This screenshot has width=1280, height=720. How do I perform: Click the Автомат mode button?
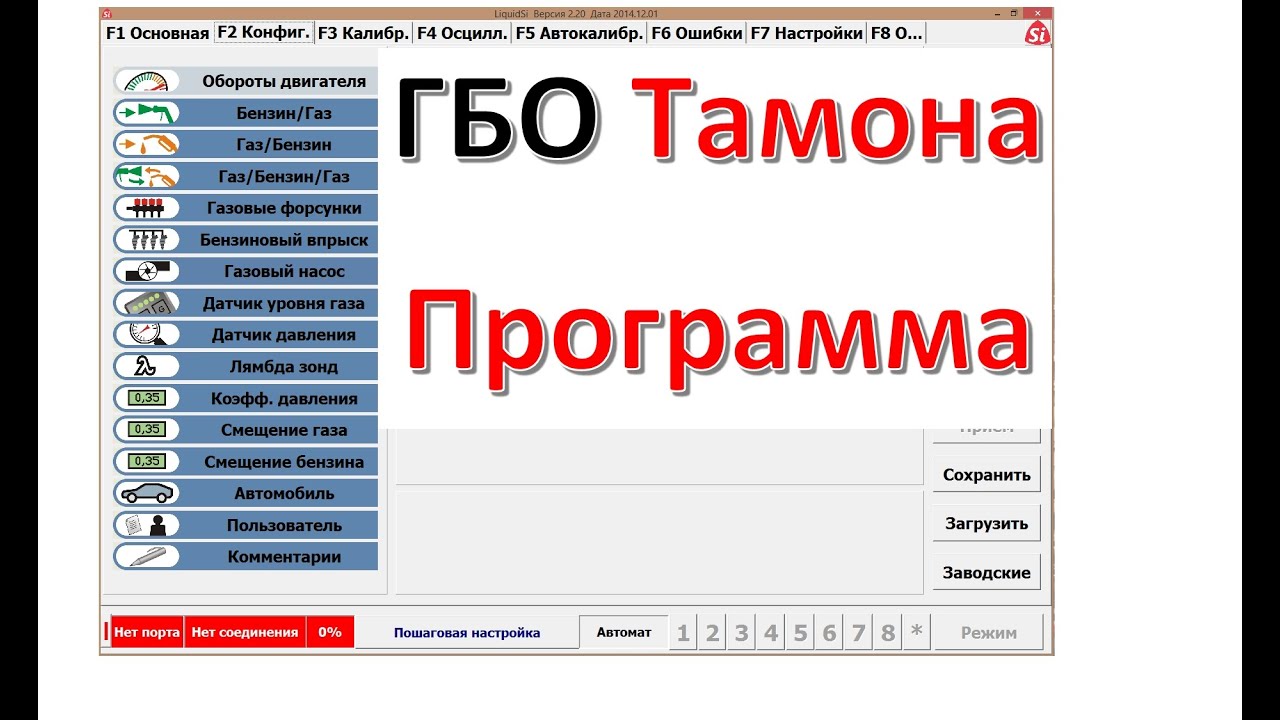(624, 632)
